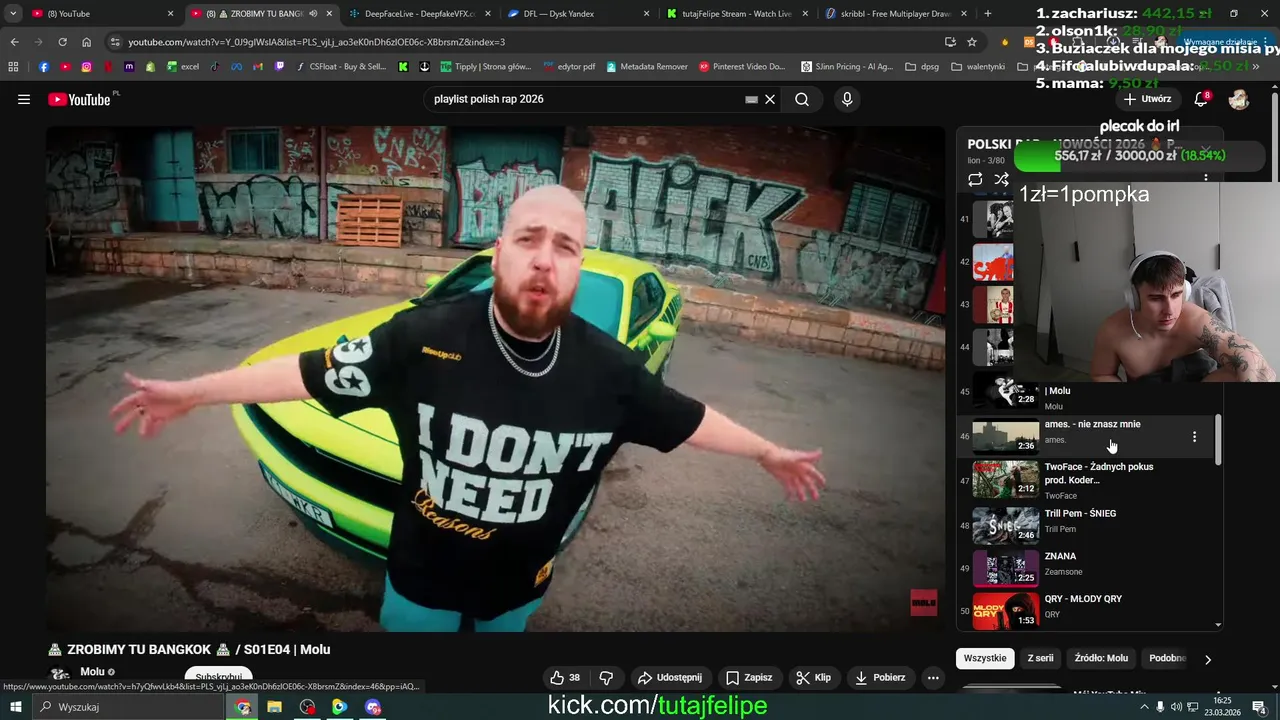Open the account avatar menu
The width and height of the screenshot is (1280, 720).
click(x=1239, y=99)
